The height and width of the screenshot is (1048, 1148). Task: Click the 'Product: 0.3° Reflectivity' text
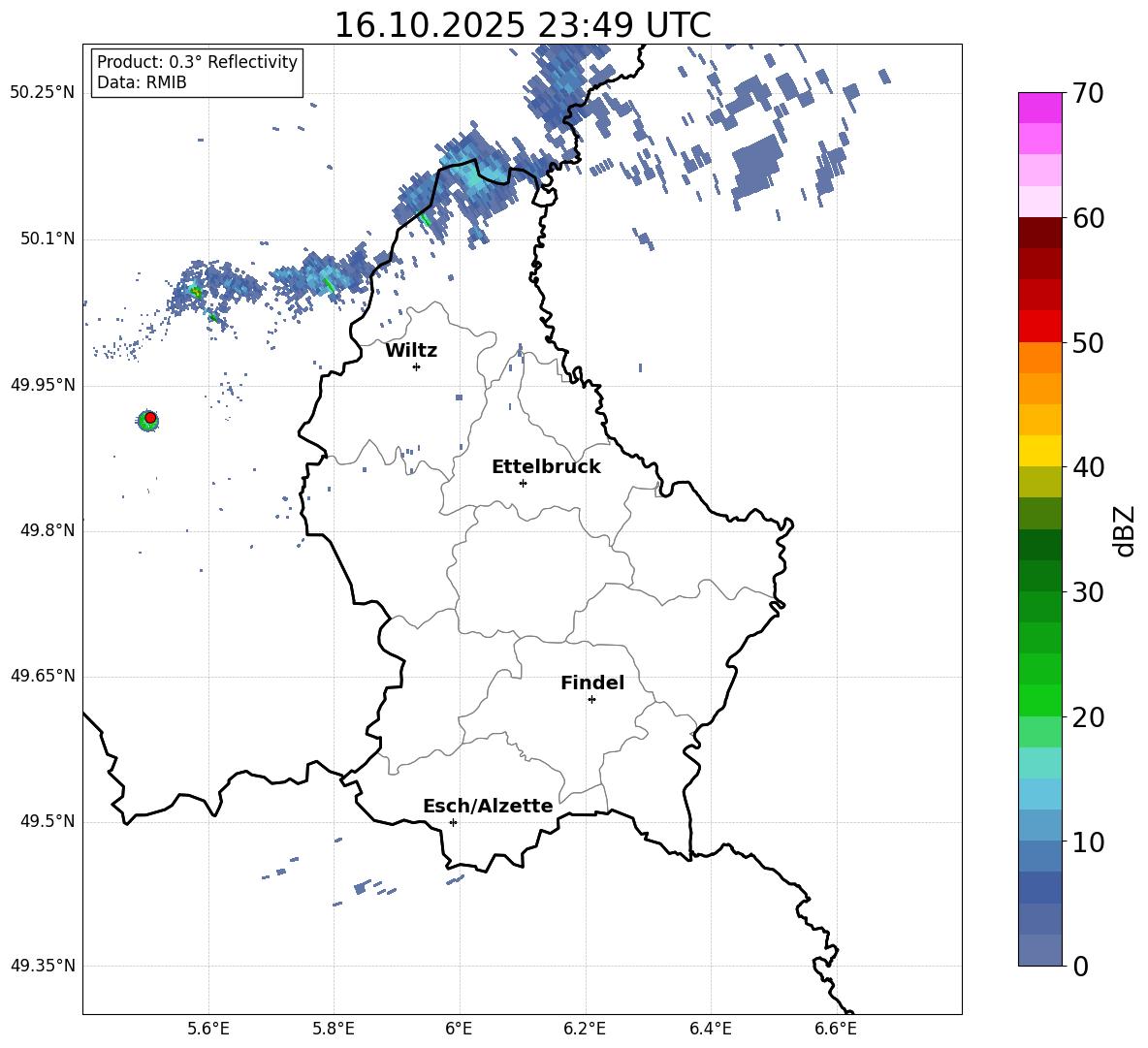(x=197, y=61)
